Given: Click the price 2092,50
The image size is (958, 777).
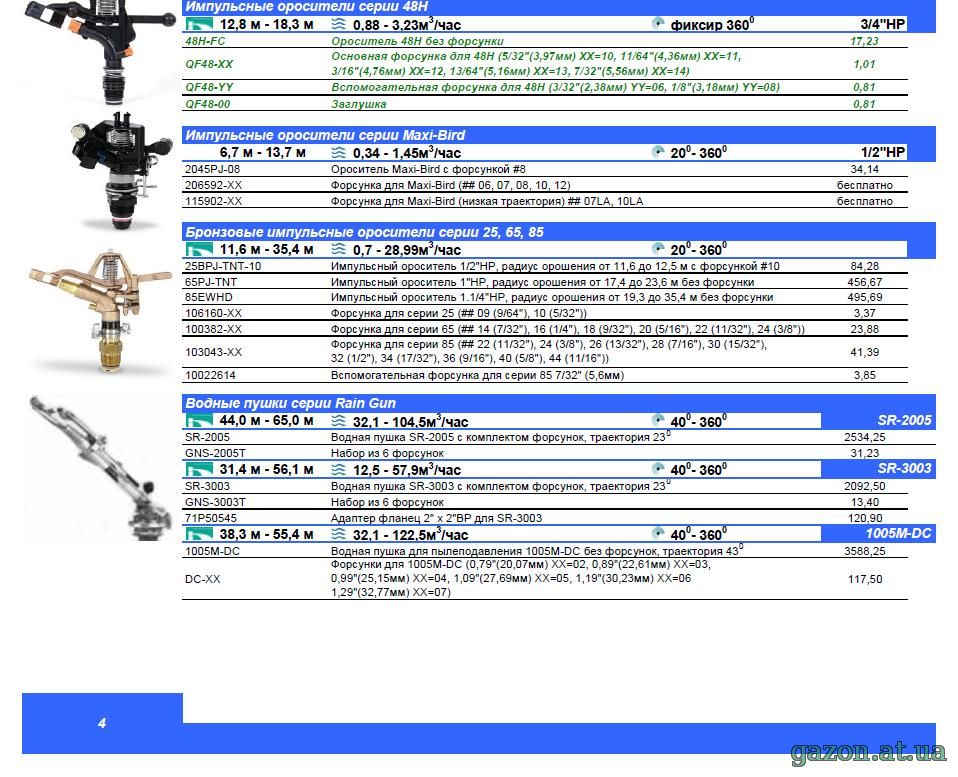Looking at the screenshot, I should [865, 486].
